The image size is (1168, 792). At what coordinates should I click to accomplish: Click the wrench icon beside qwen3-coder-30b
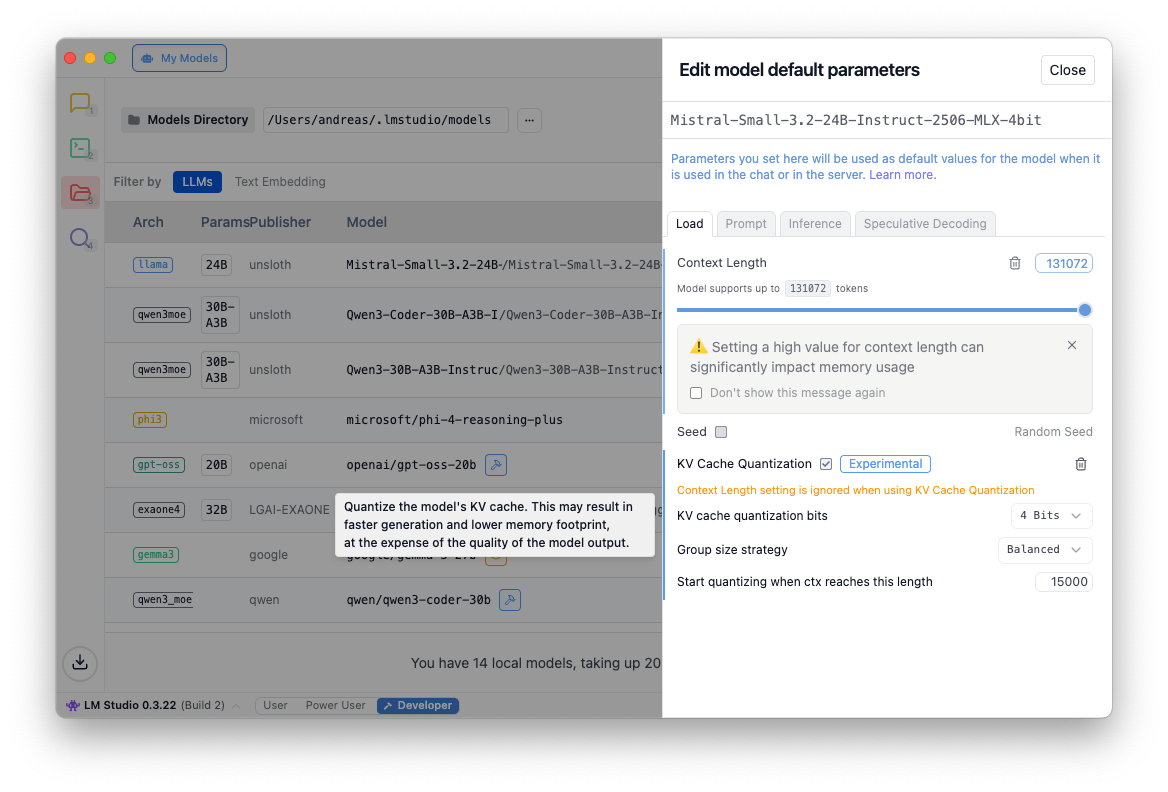point(509,600)
